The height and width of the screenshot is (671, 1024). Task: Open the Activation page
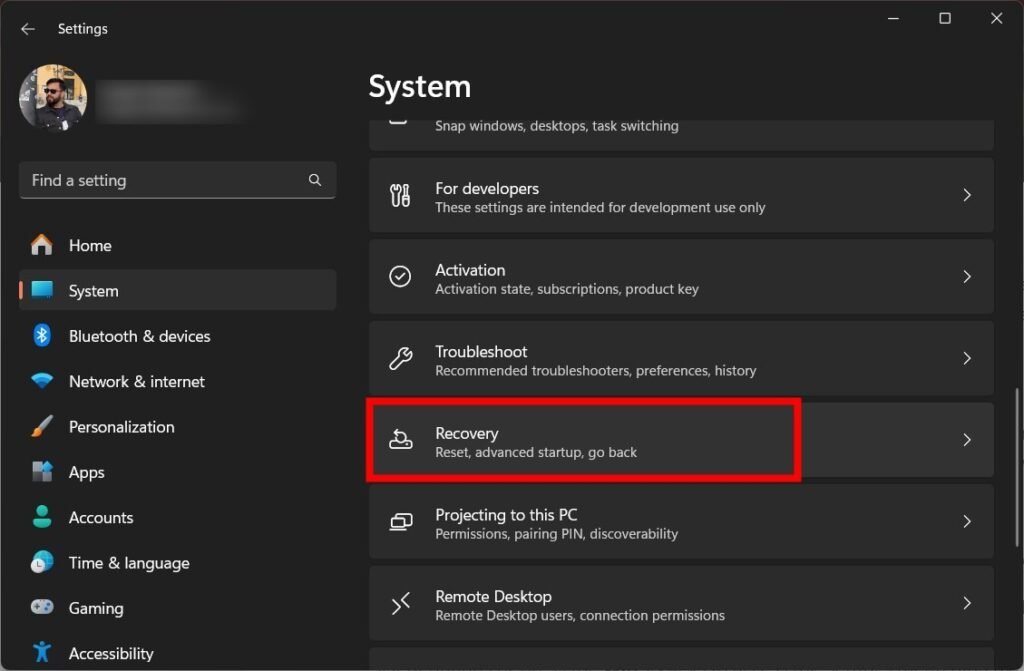point(681,276)
